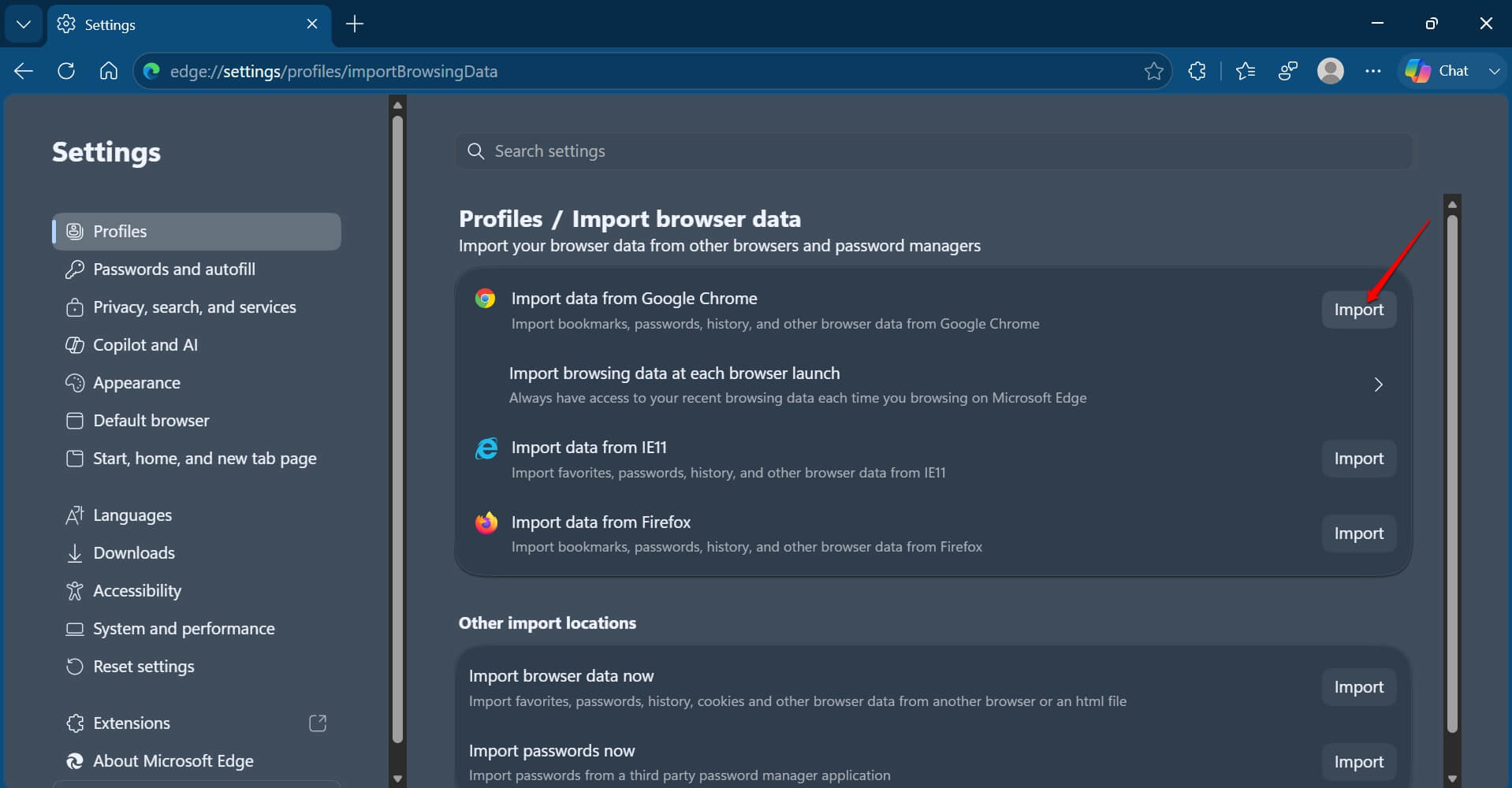Image resolution: width=1512 pixels, height=788 pixels.
Task: Open Reset settings
Action: [196, 667]
